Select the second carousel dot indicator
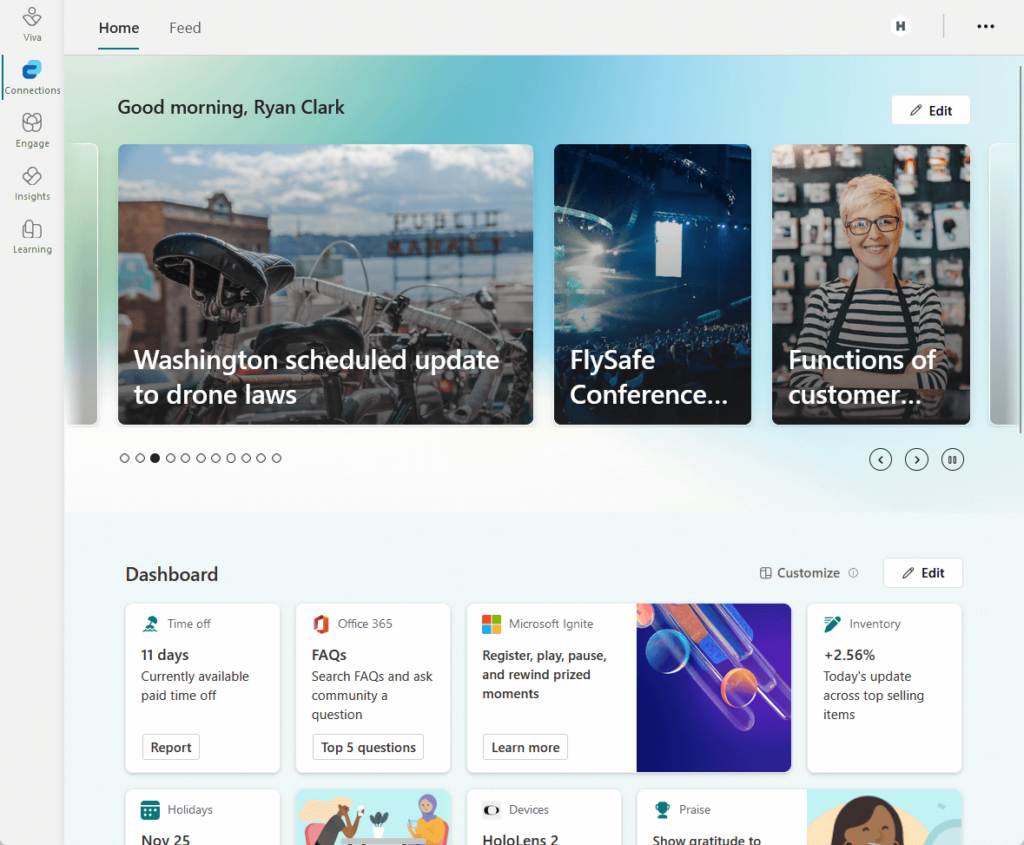Image resolution: width=1024 pixels, height=845 pixels. click(x=140, y=458)
